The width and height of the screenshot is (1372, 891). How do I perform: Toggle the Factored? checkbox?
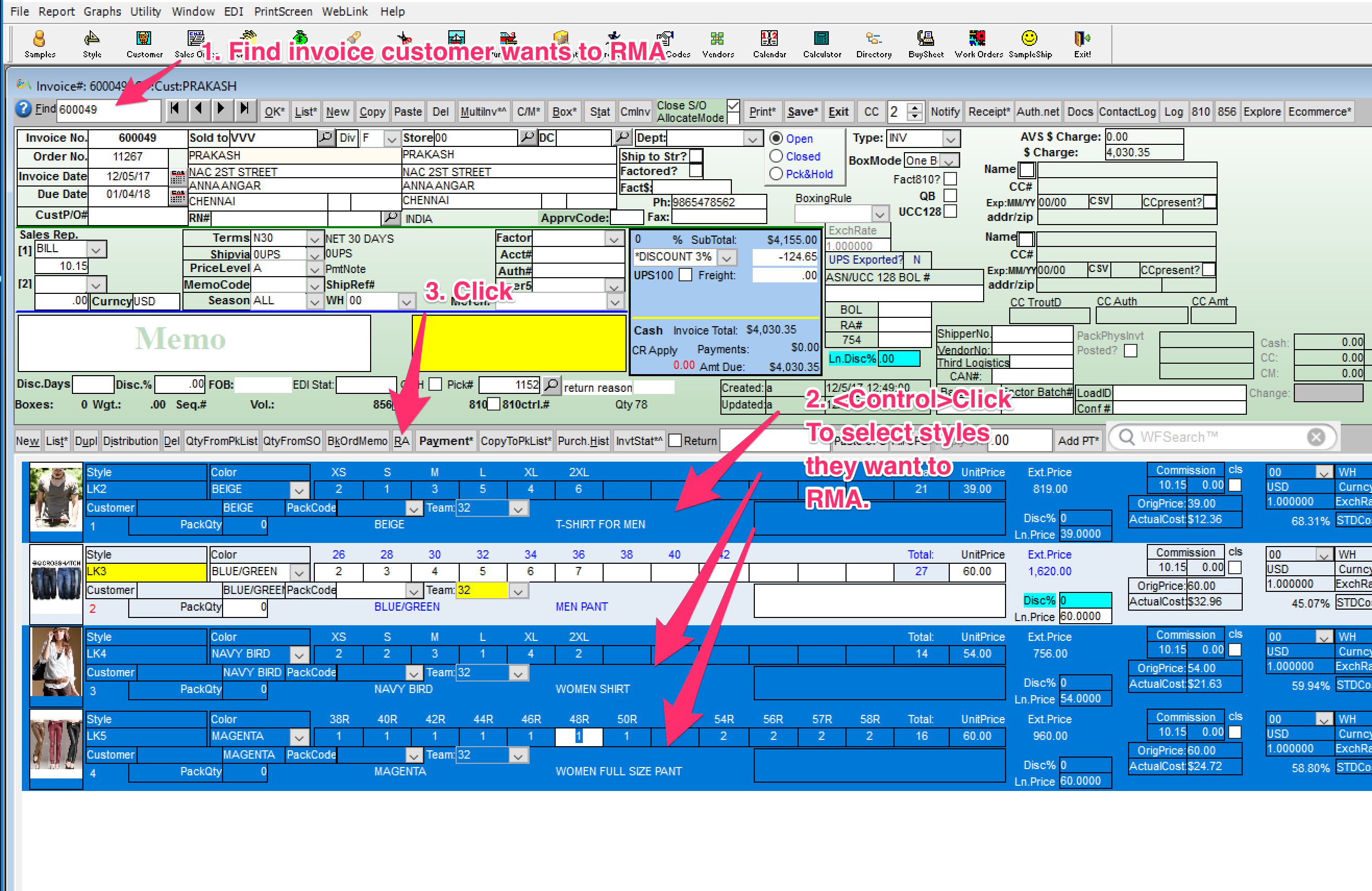click(x=696, y=171)
